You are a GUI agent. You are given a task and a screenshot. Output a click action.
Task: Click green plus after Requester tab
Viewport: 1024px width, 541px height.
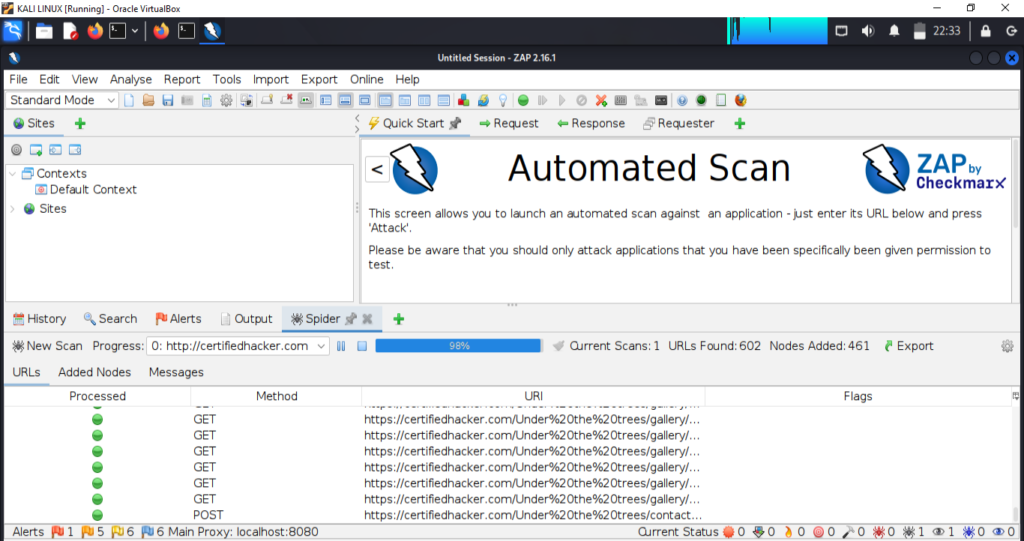[739, 123]
